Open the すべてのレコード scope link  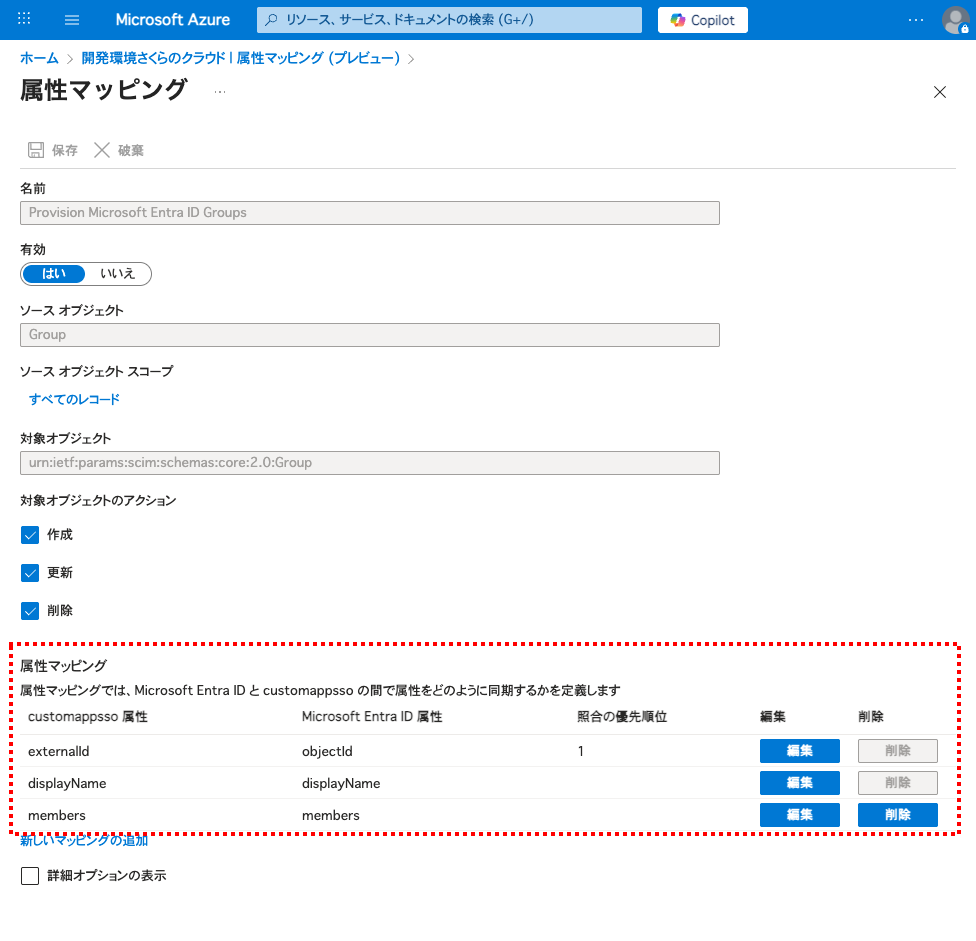74,399
